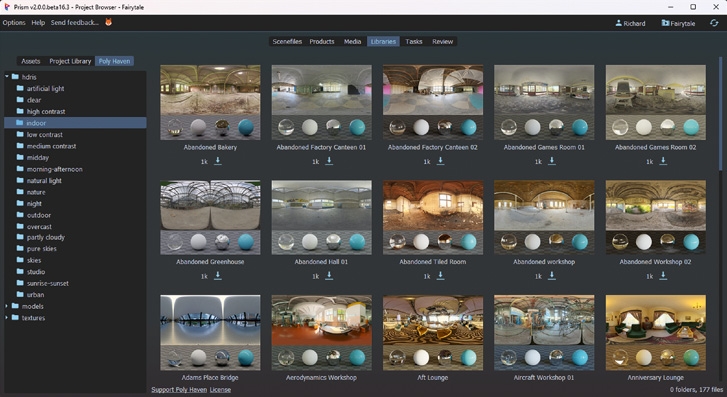Click the 1k resolution of Abandoned Bakery

click(x=204, y=161)
